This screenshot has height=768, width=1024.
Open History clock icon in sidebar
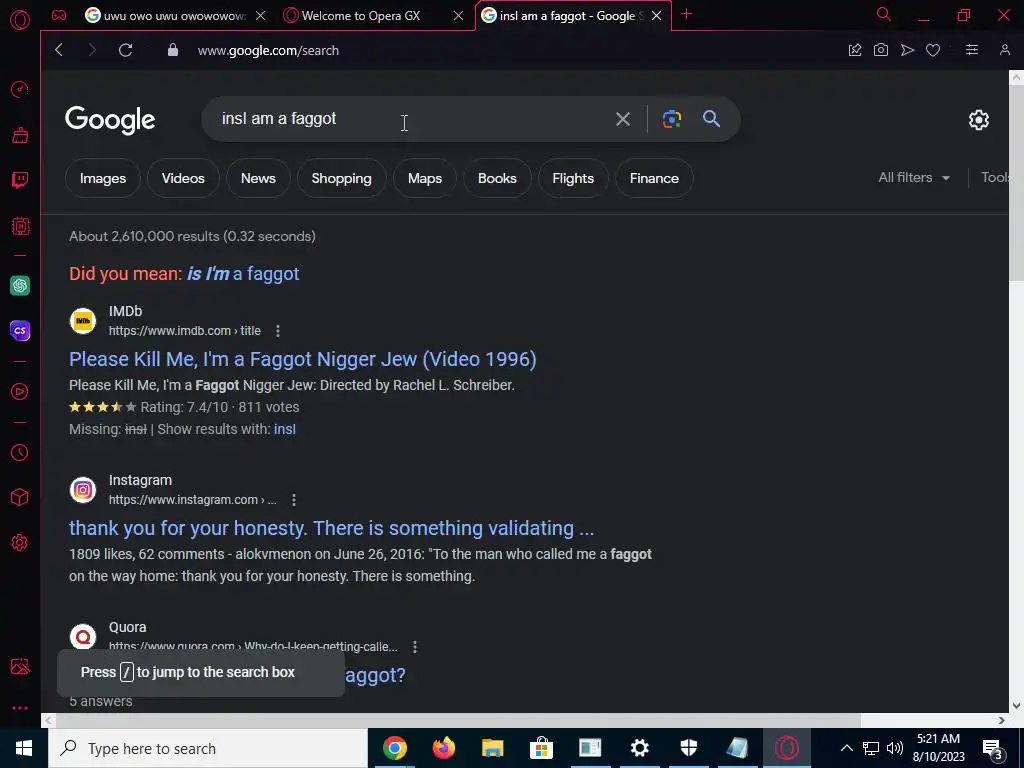pos(20,453)
